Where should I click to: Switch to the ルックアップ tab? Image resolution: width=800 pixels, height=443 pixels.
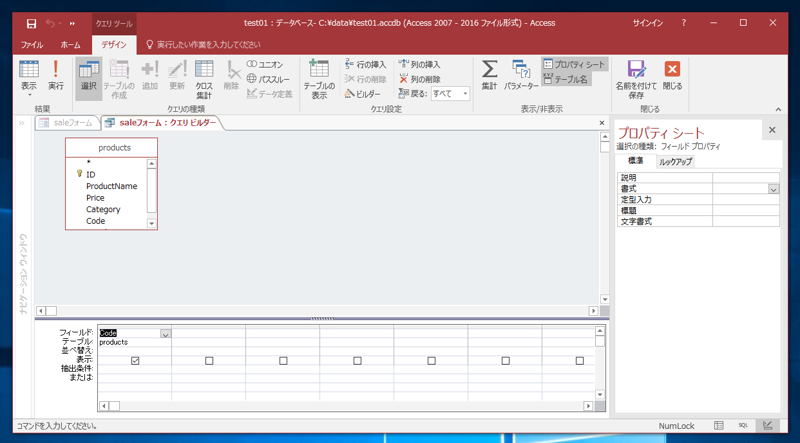click(675, 161)
